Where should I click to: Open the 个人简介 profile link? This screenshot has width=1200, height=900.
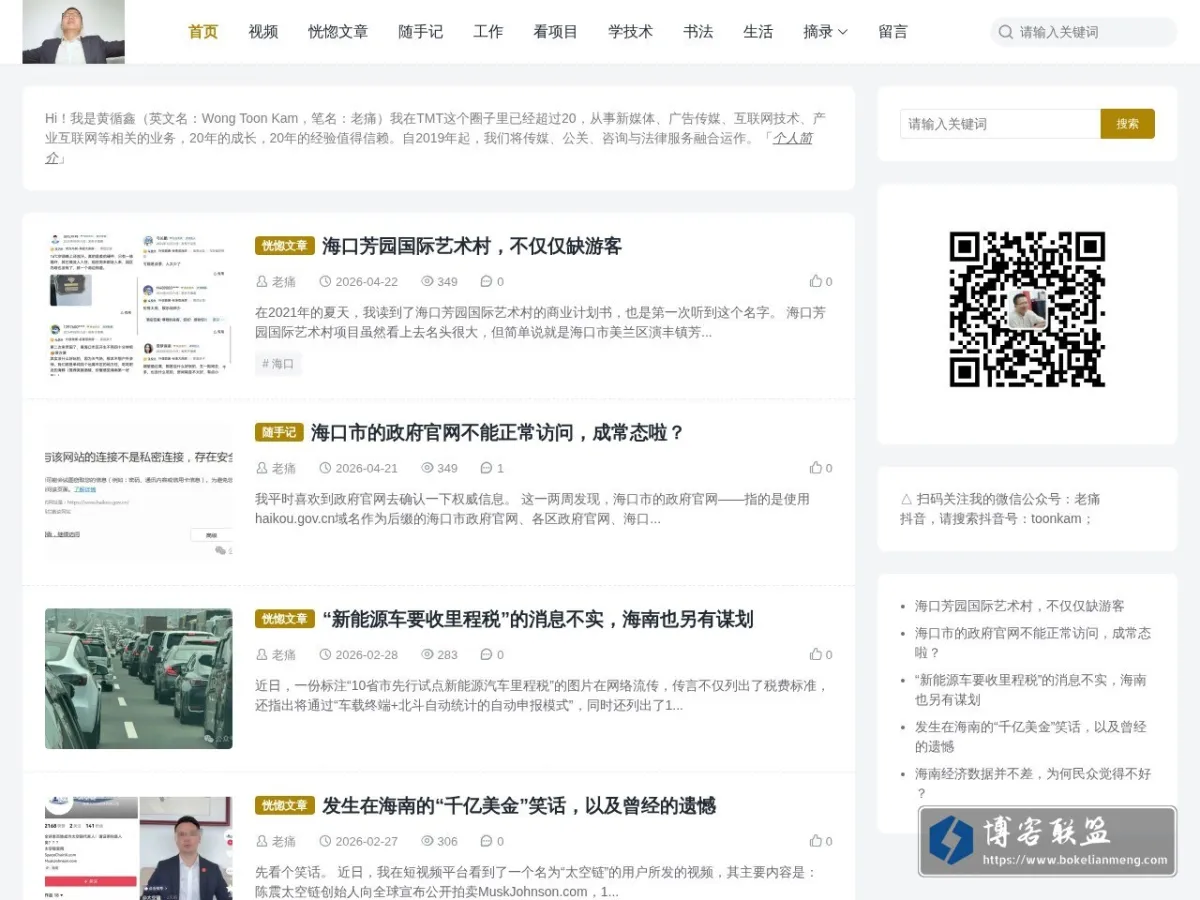(x=792, y=138)
